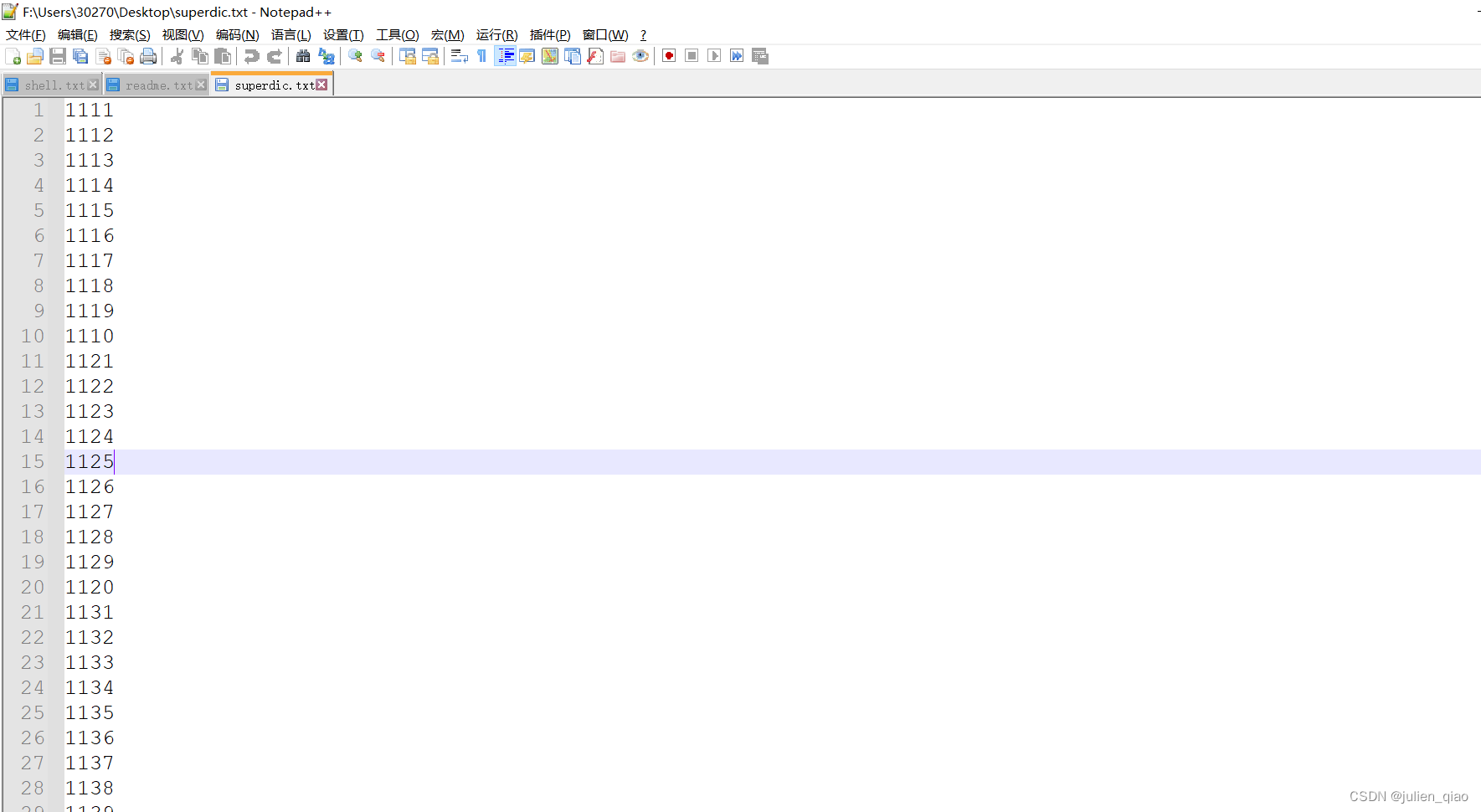Start macro recording with red dot icon
Screen dimensions: 1481x812
pyautogui.click(x=669, y=56)
